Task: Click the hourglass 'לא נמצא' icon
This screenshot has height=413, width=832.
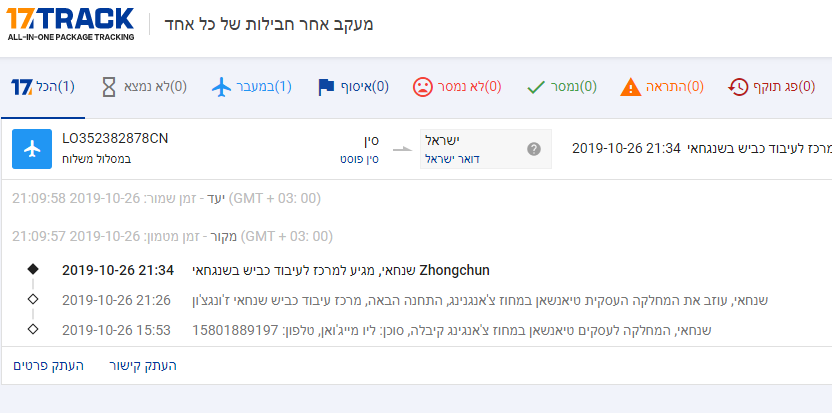Action: (109, 87)
